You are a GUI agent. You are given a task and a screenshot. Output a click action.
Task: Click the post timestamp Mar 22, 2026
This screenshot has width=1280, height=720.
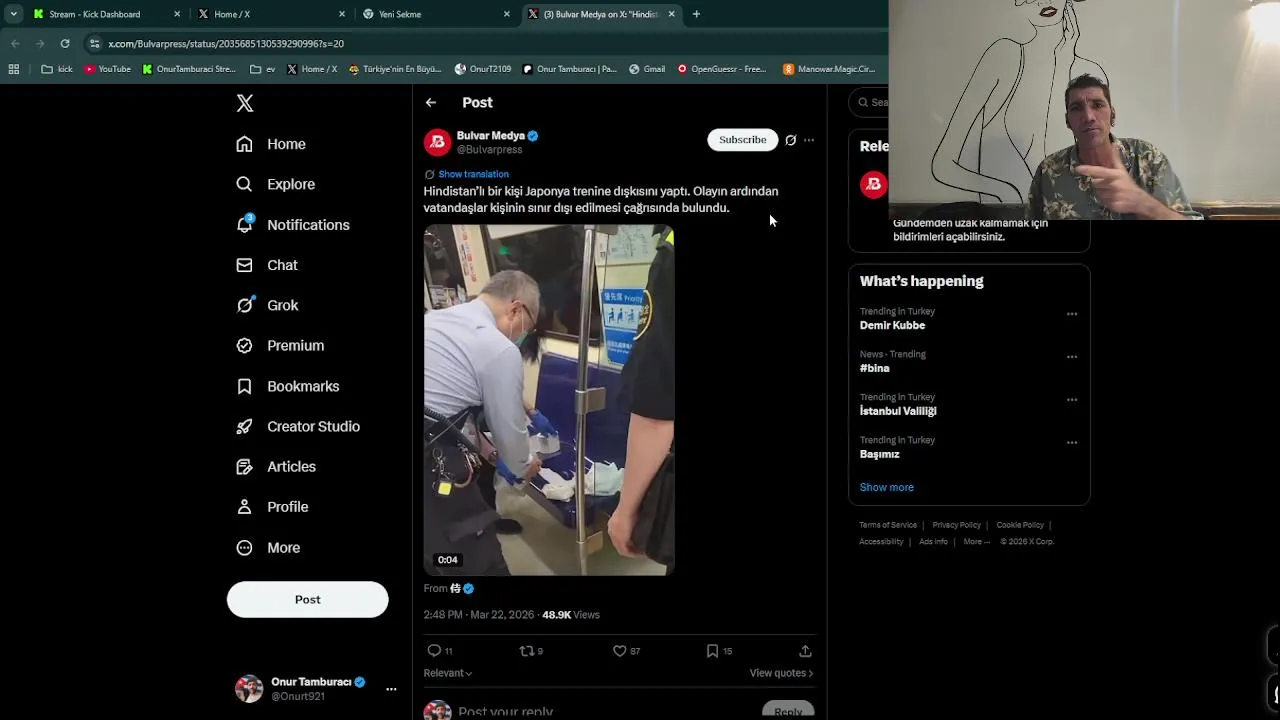coord(479,615)
